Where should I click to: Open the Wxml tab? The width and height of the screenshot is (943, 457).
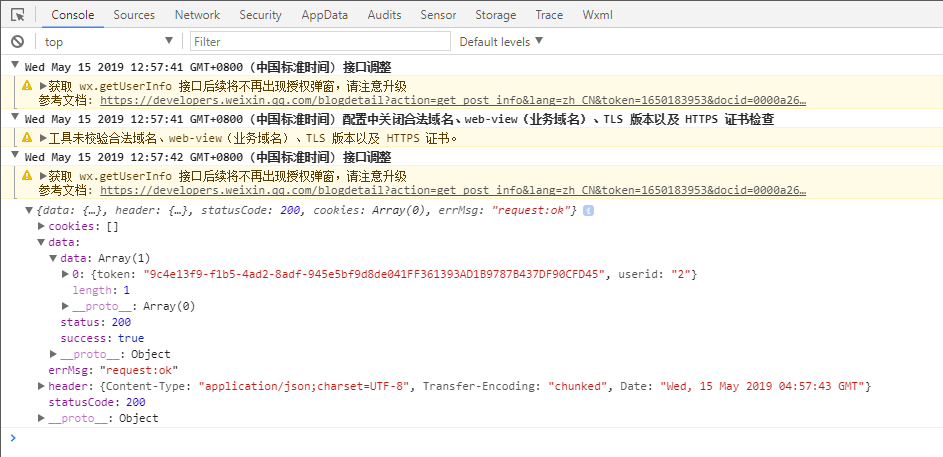597,15
